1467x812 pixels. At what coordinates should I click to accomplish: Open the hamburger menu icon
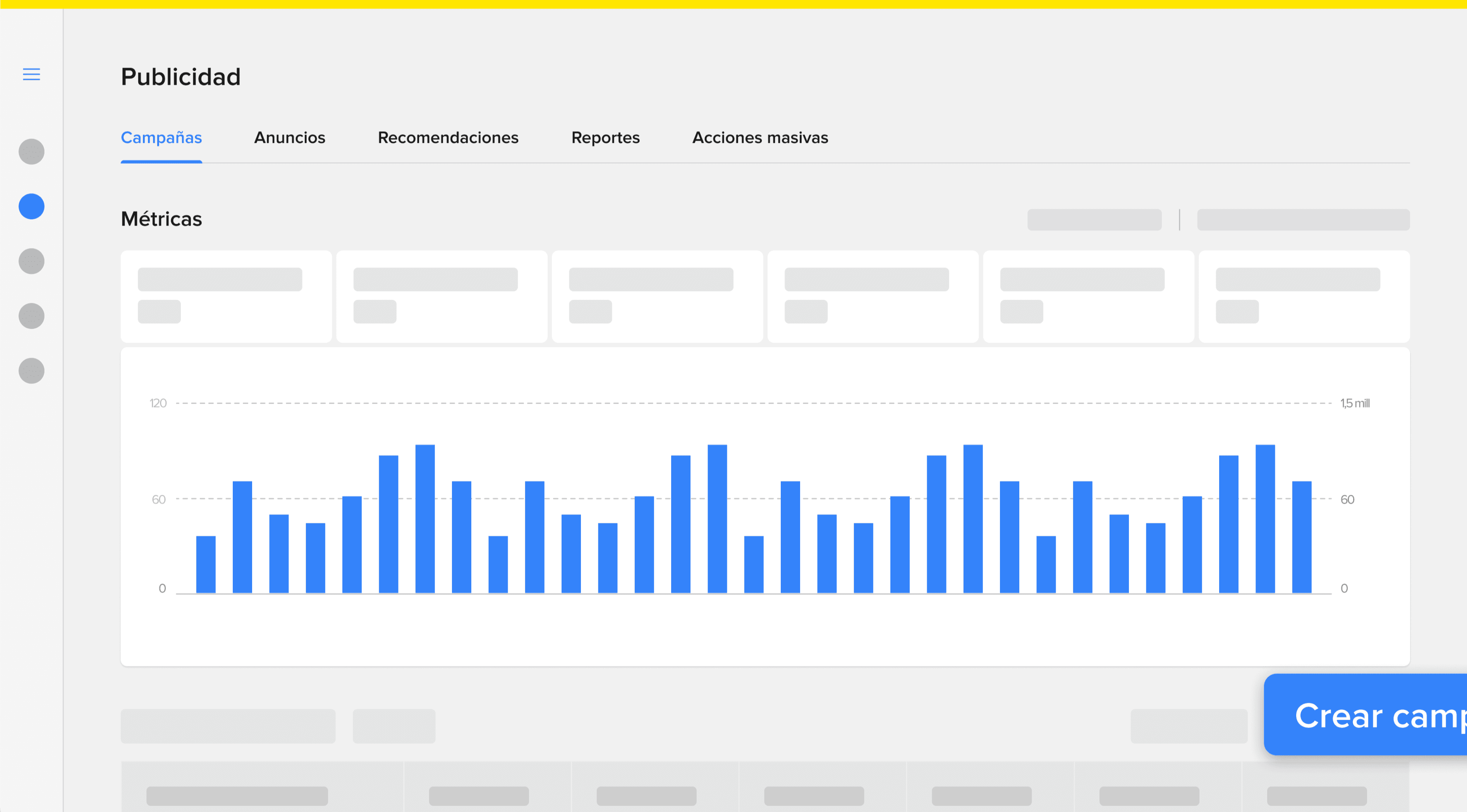tap(31, 74)
